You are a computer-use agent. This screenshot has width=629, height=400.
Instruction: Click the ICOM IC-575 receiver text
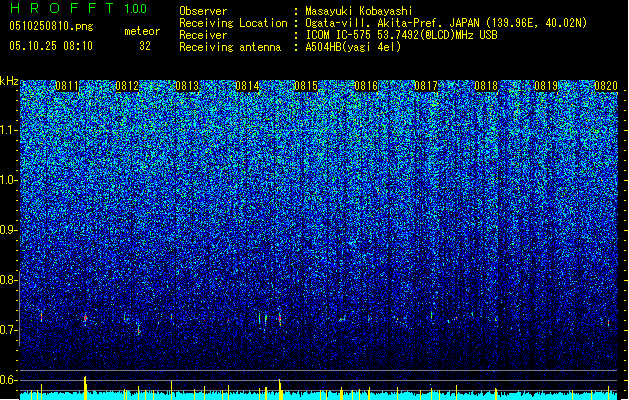(401, 35)
